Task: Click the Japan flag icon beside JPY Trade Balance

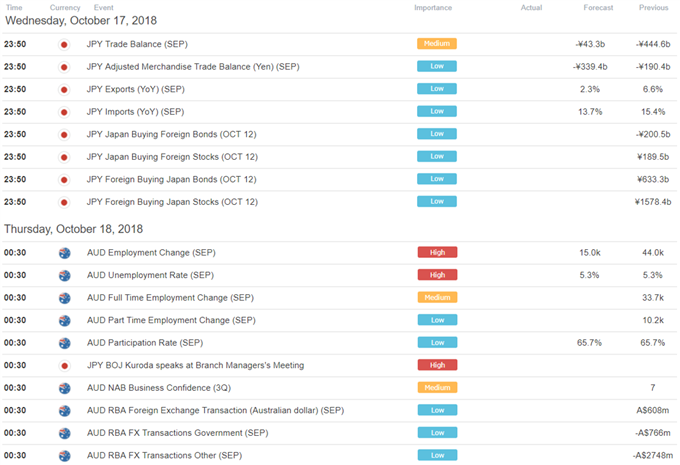Action: click(64, 45)
